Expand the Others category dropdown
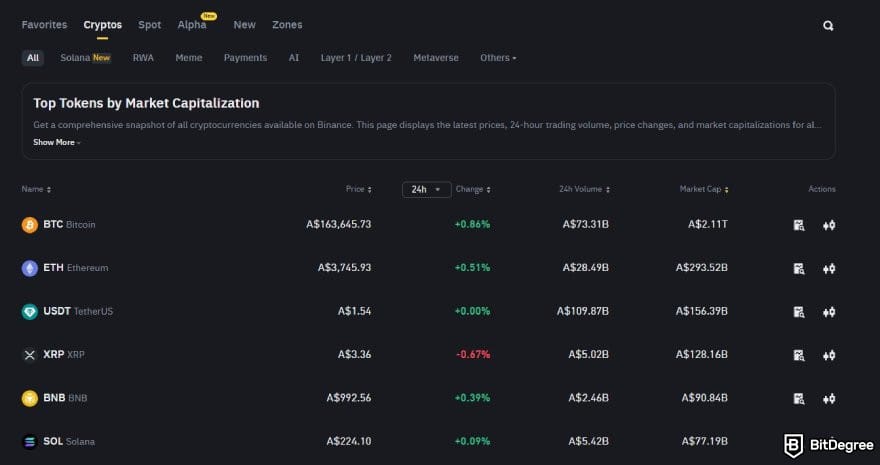The width and height of the screenshot is (880, 465). tap(498, 58)
